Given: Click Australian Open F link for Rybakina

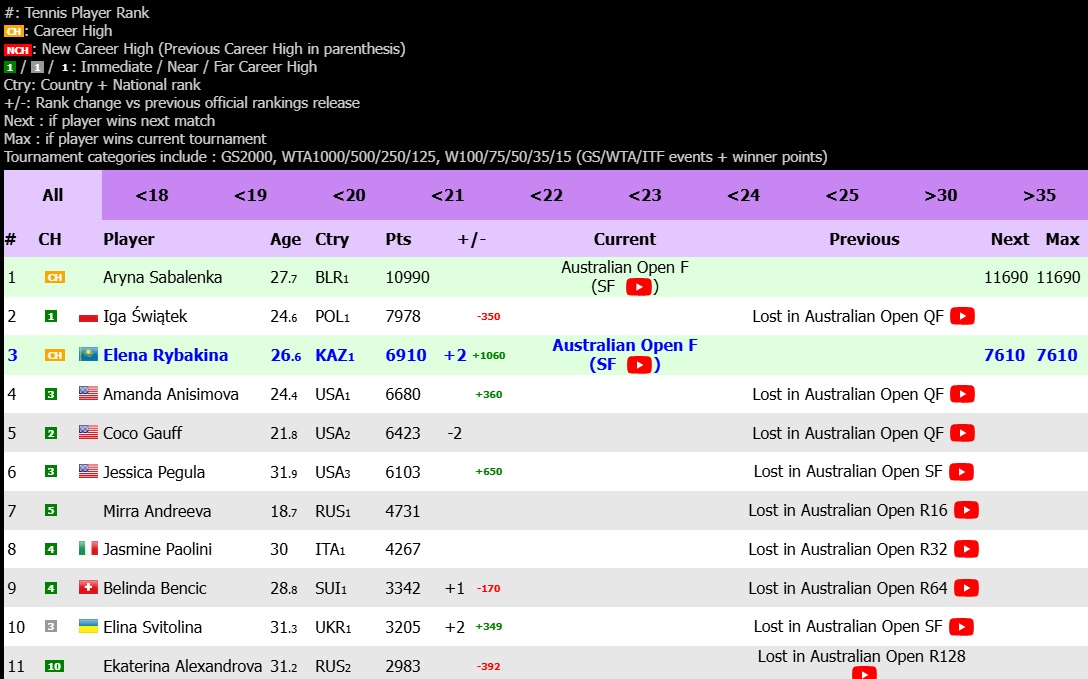Looking at the screenshot, I should (625, 345).
